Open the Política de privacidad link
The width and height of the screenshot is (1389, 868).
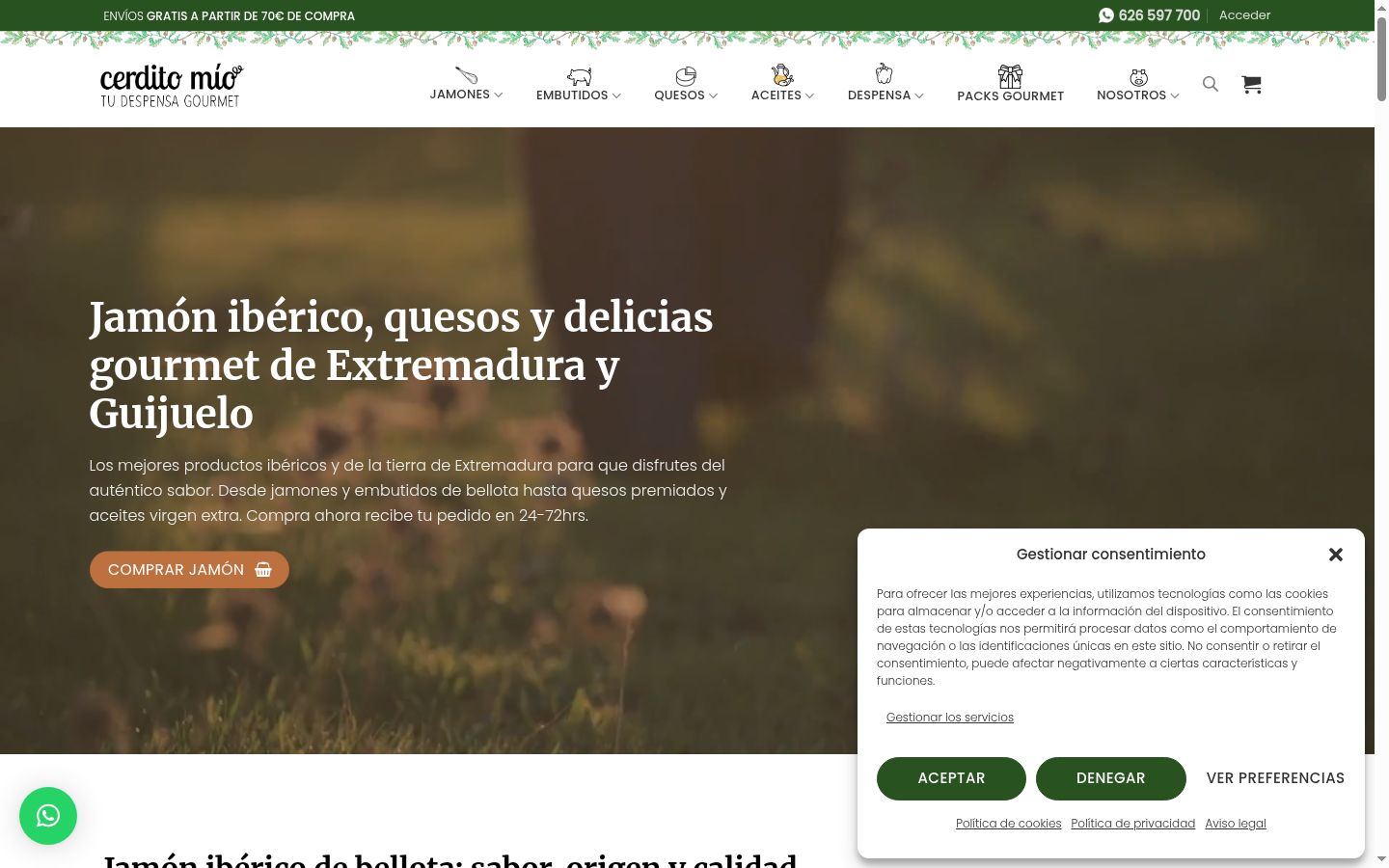point(1133,824)
